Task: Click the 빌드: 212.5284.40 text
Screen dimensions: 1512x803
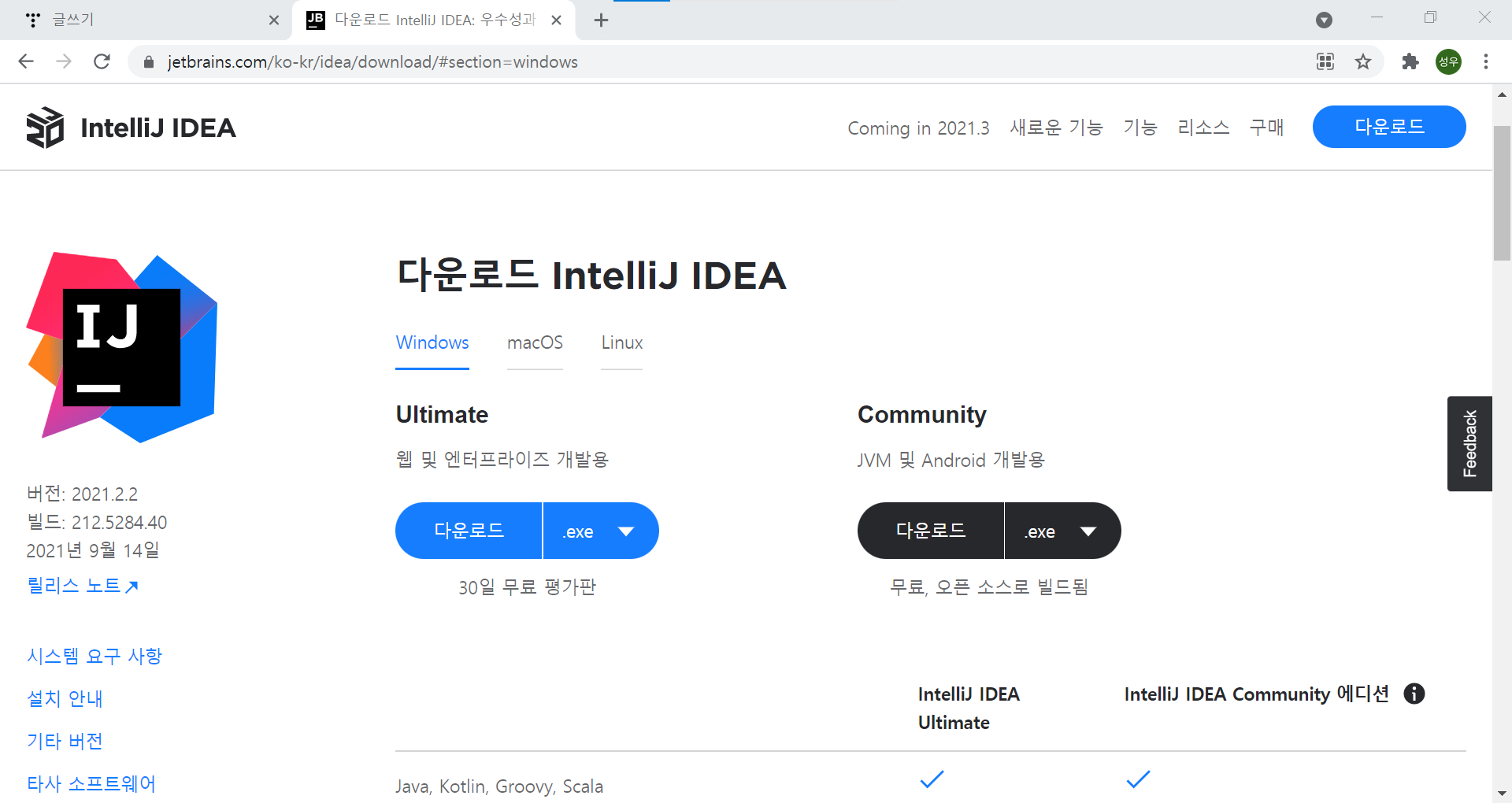Action: (x=97, y=522)
